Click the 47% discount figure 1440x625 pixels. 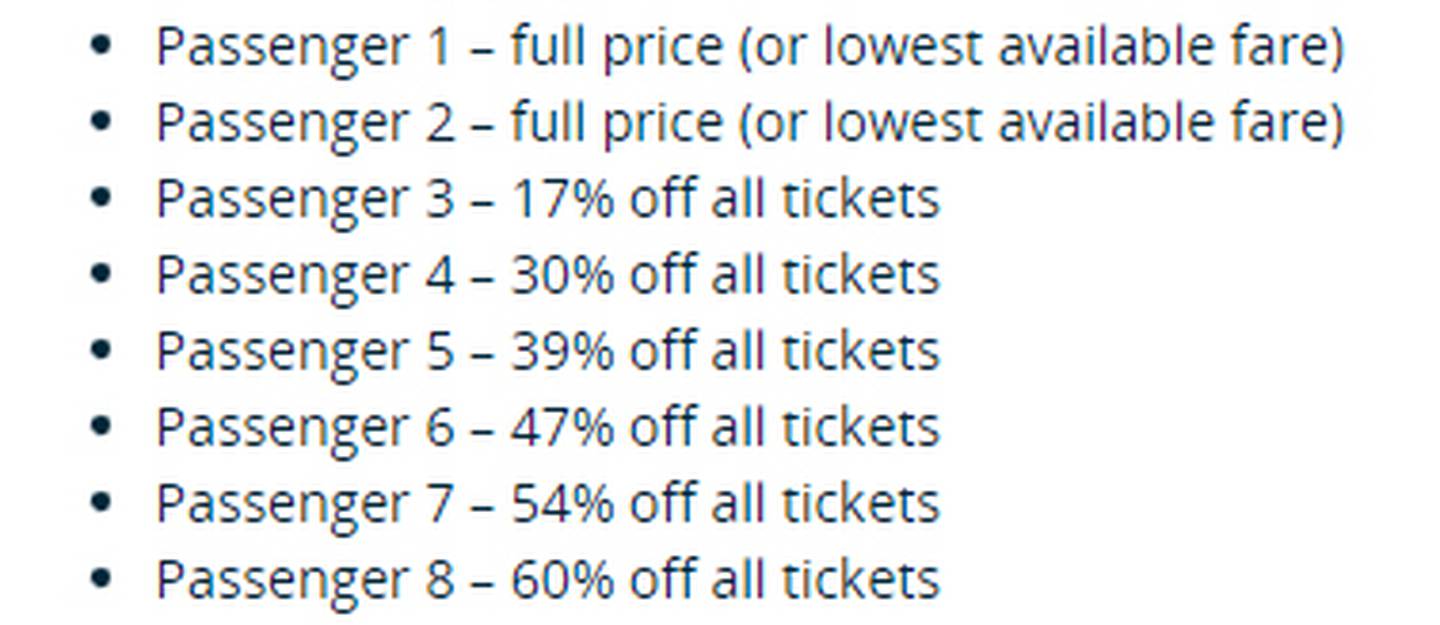click(563, 427)
